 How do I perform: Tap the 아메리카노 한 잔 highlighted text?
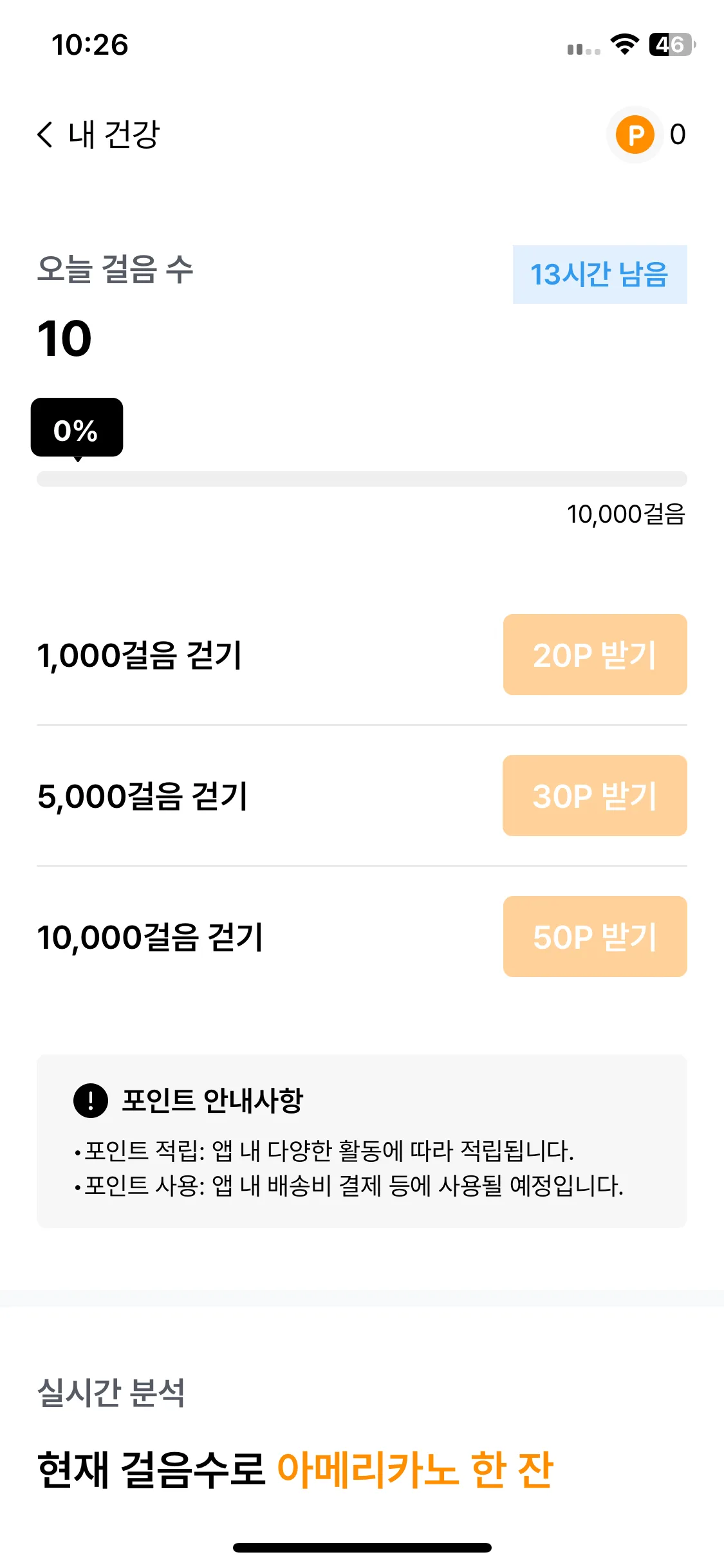pyautogui.click(x=415, y=1470)
